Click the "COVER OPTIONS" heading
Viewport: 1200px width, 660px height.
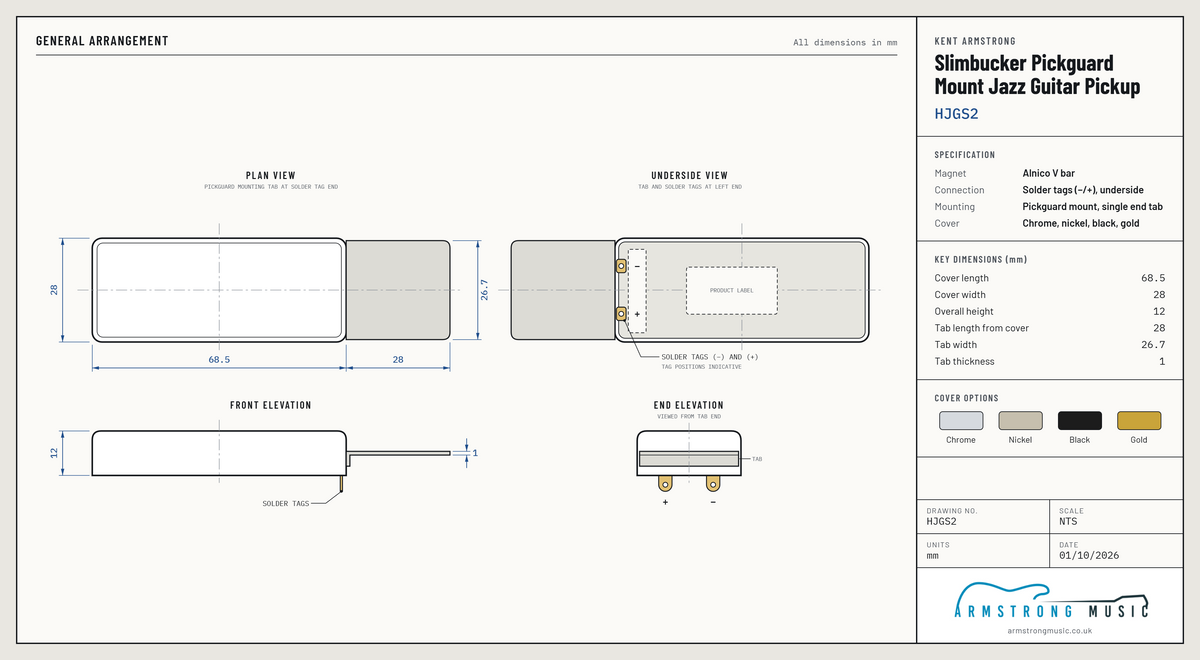tap(966, 398)
